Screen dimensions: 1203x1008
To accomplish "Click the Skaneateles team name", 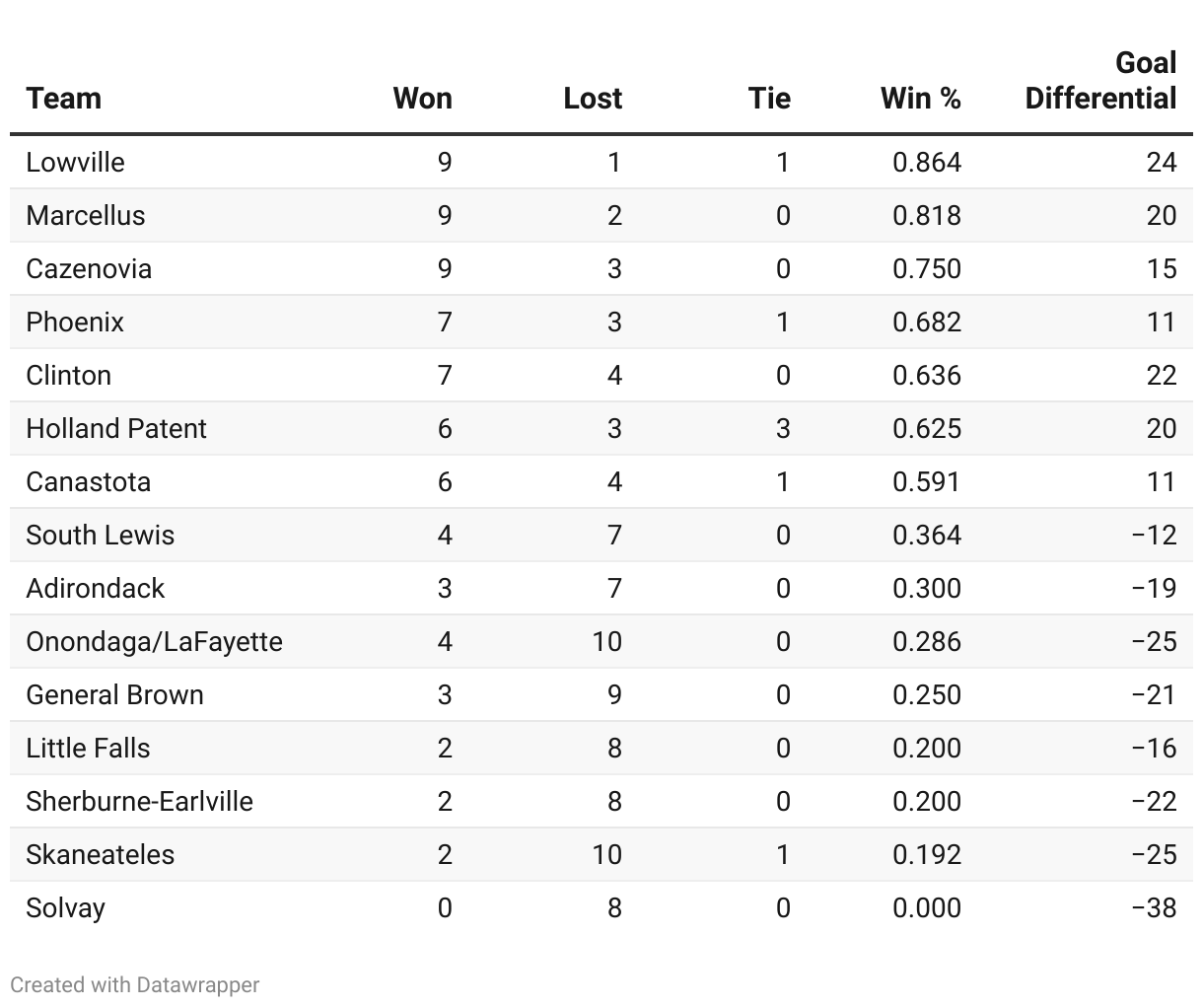I will [x=100, y=854].
